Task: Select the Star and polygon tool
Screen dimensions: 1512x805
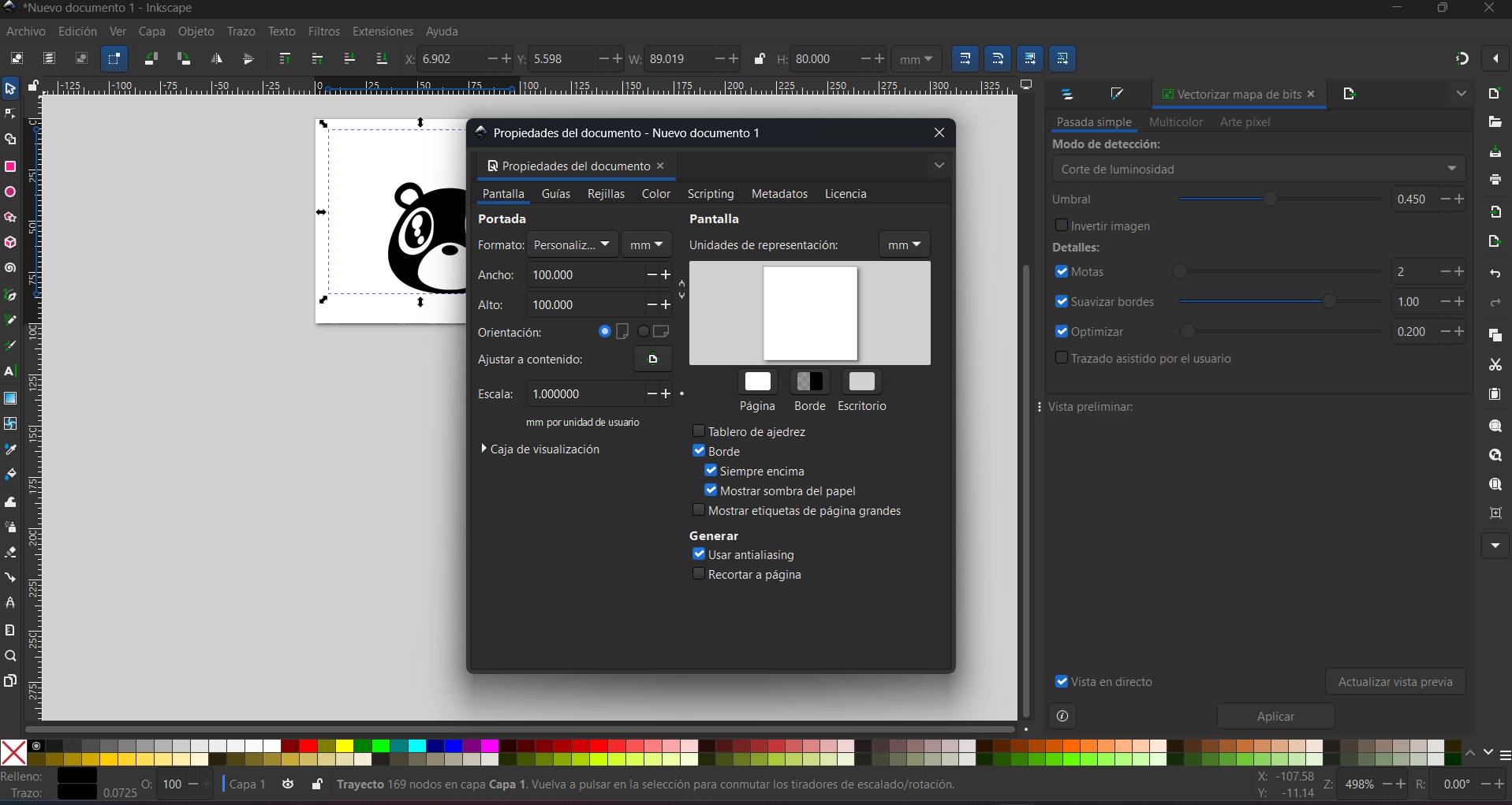Action: tap(10, 218)
